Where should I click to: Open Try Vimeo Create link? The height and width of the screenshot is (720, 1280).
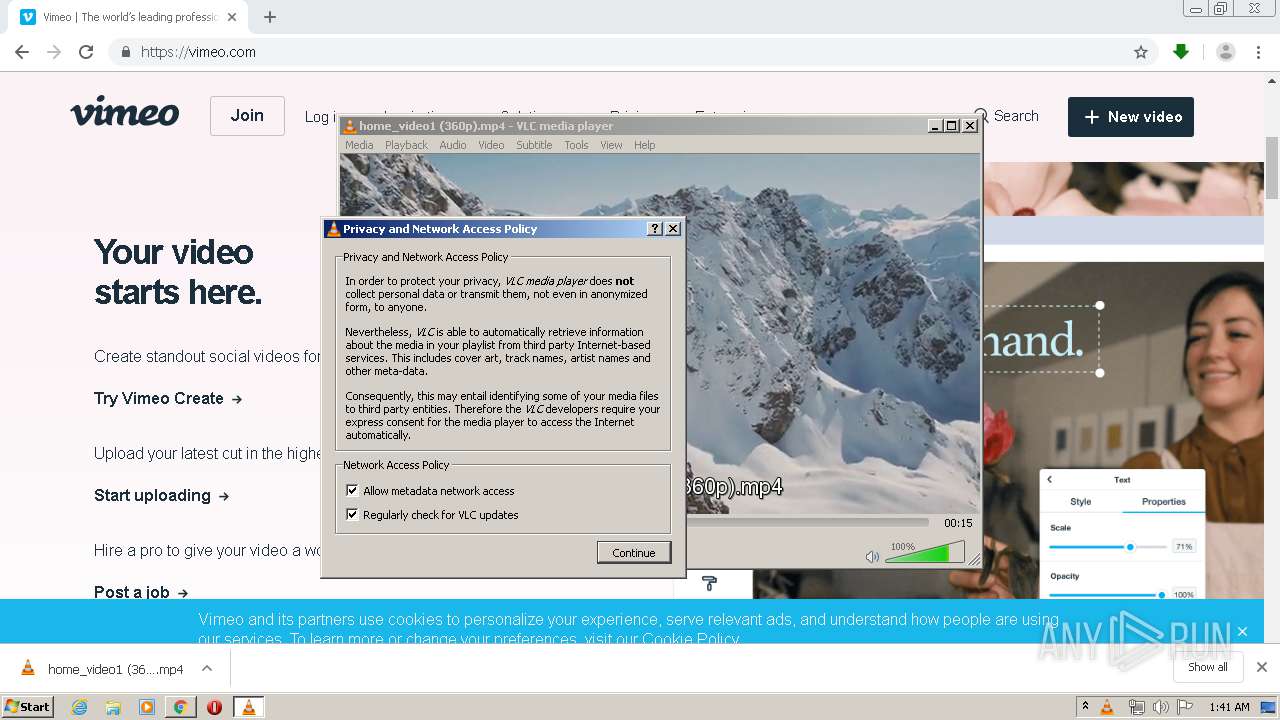pos(168,398)
